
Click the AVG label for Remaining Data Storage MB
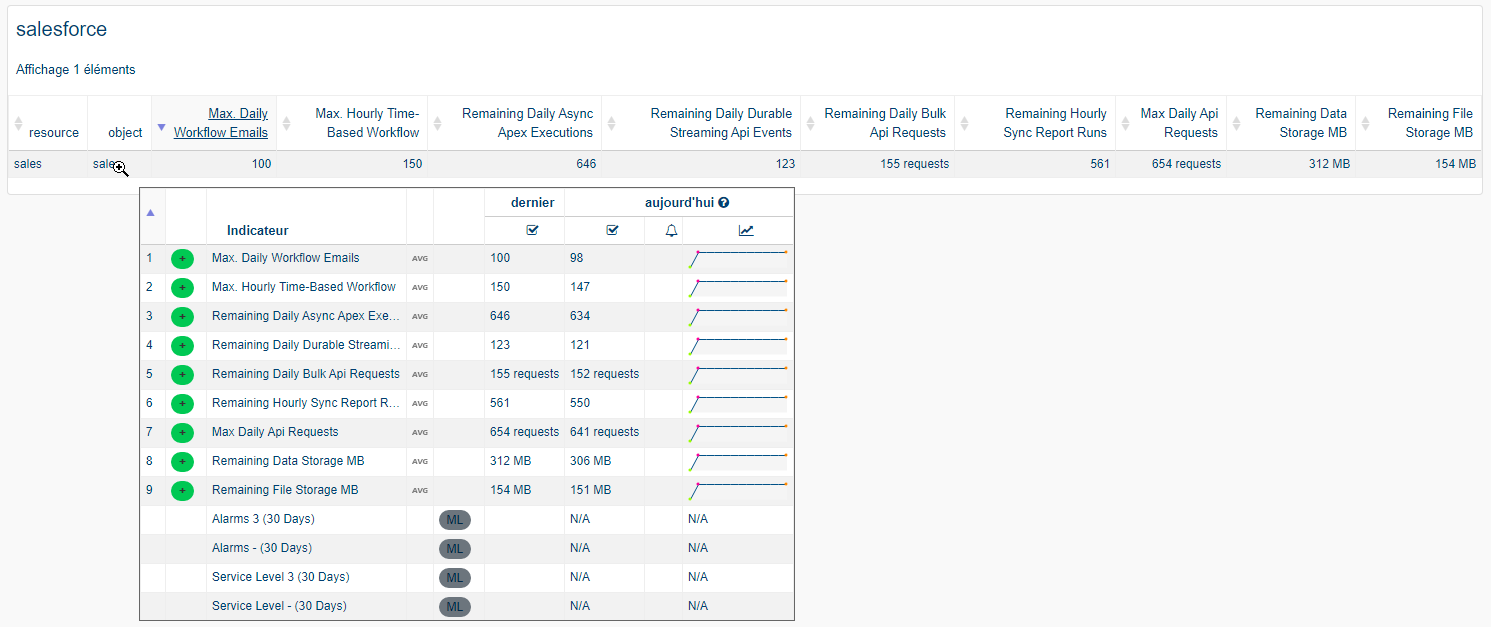pos(420,462)
